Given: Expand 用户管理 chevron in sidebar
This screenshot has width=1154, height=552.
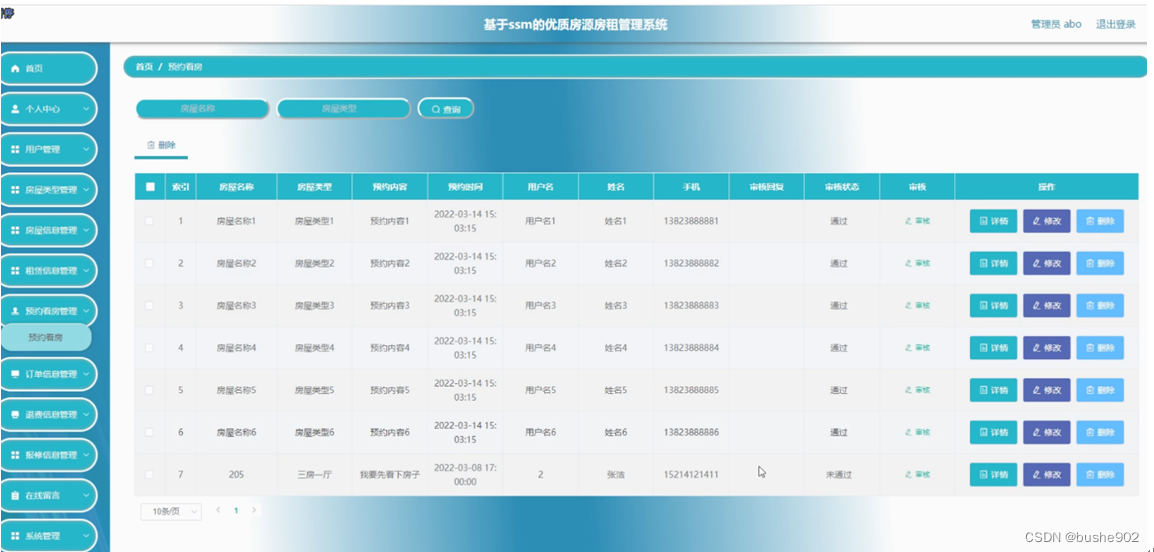Looking at the screenshot, I should click(x=86, y=149).
